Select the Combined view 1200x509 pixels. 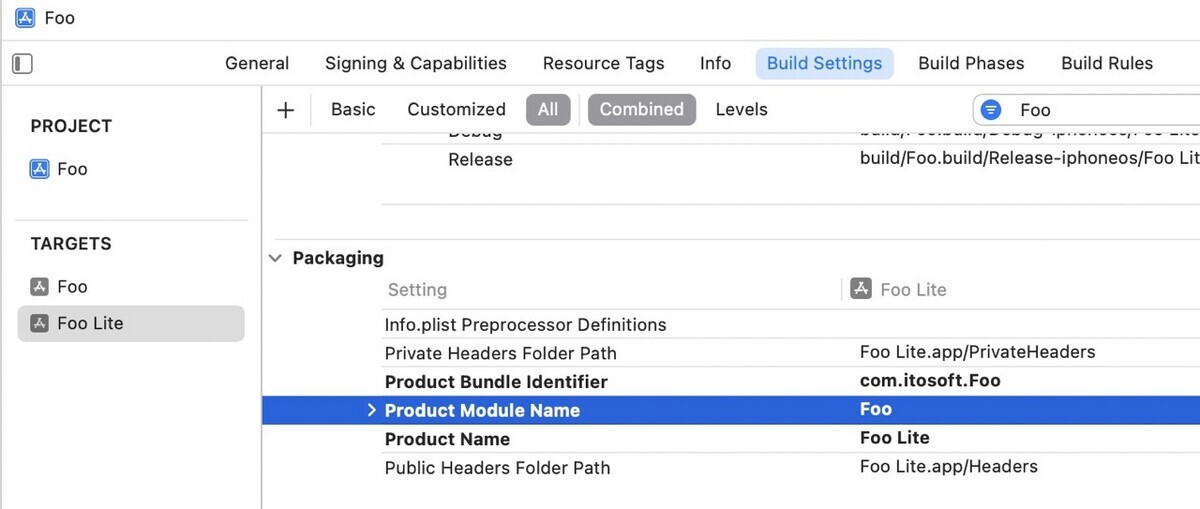pos(642,110)
